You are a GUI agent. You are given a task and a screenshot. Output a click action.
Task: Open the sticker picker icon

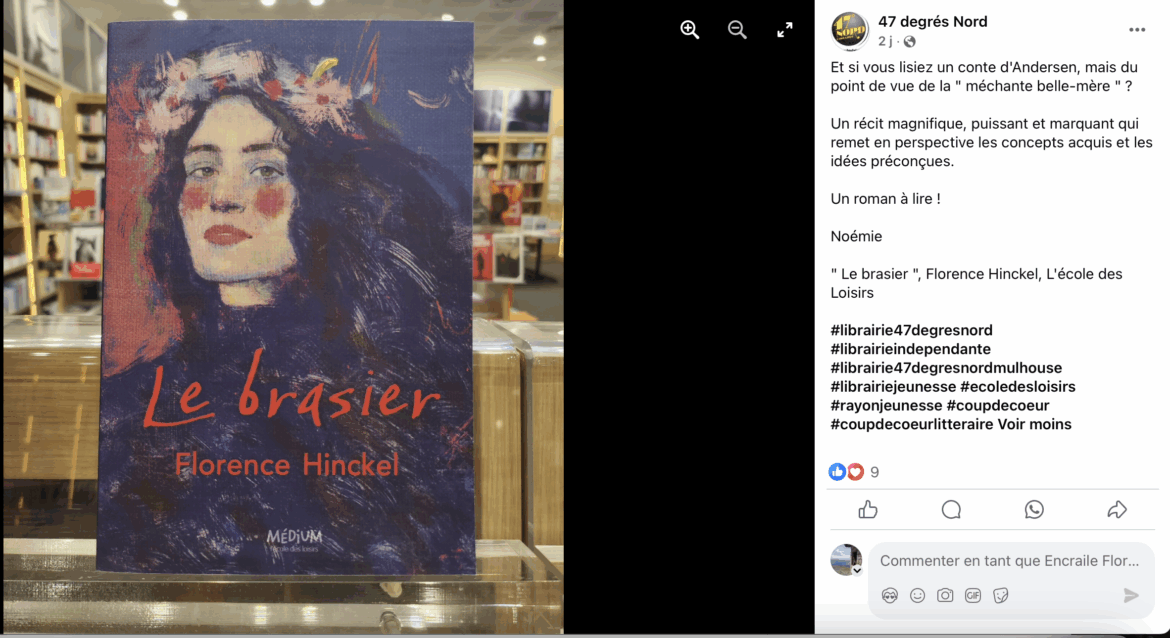click(1001, 595)
